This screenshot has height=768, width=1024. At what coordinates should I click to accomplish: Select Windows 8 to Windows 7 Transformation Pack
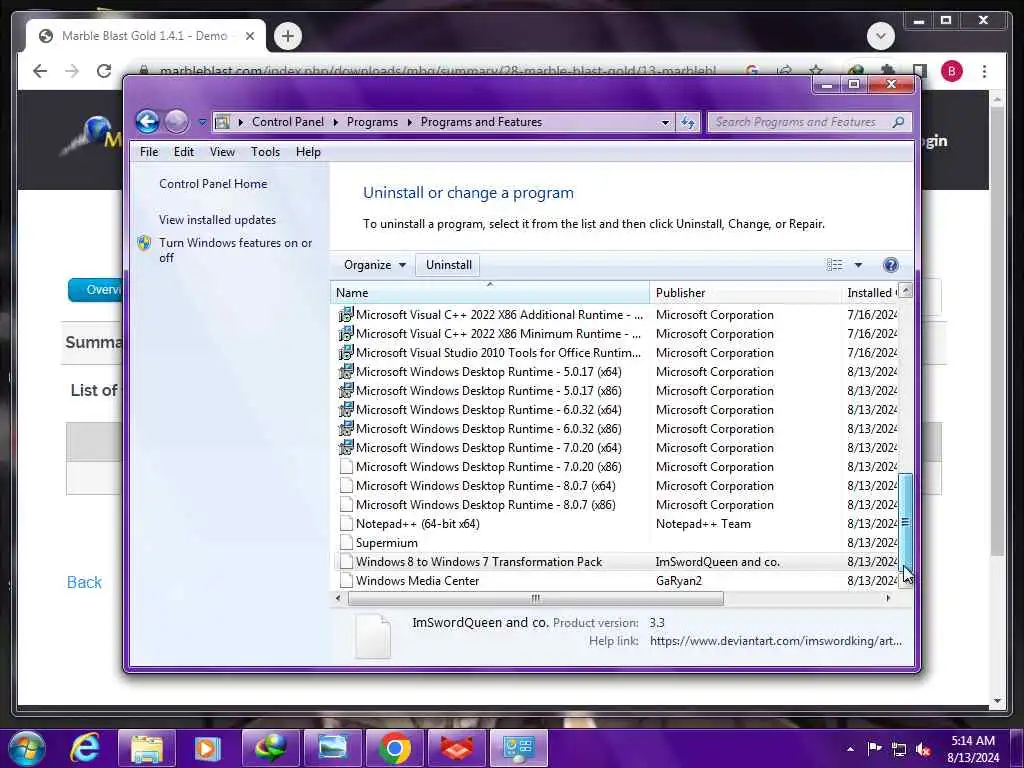(617, 562)
